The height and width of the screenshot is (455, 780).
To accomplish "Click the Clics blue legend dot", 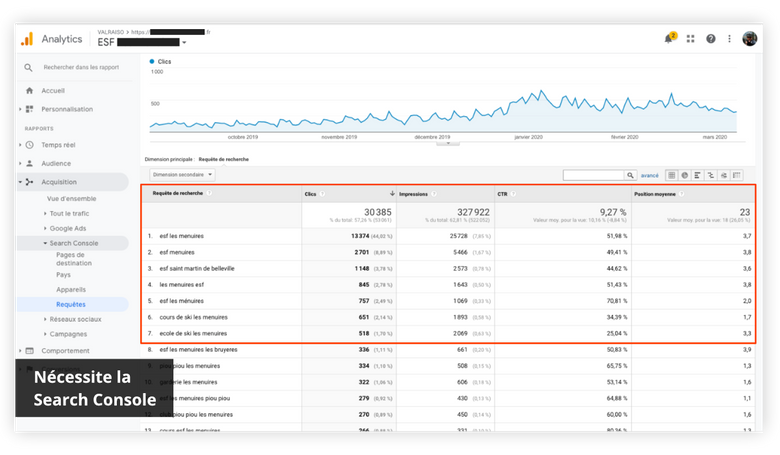I will click(x=152, y=61).
